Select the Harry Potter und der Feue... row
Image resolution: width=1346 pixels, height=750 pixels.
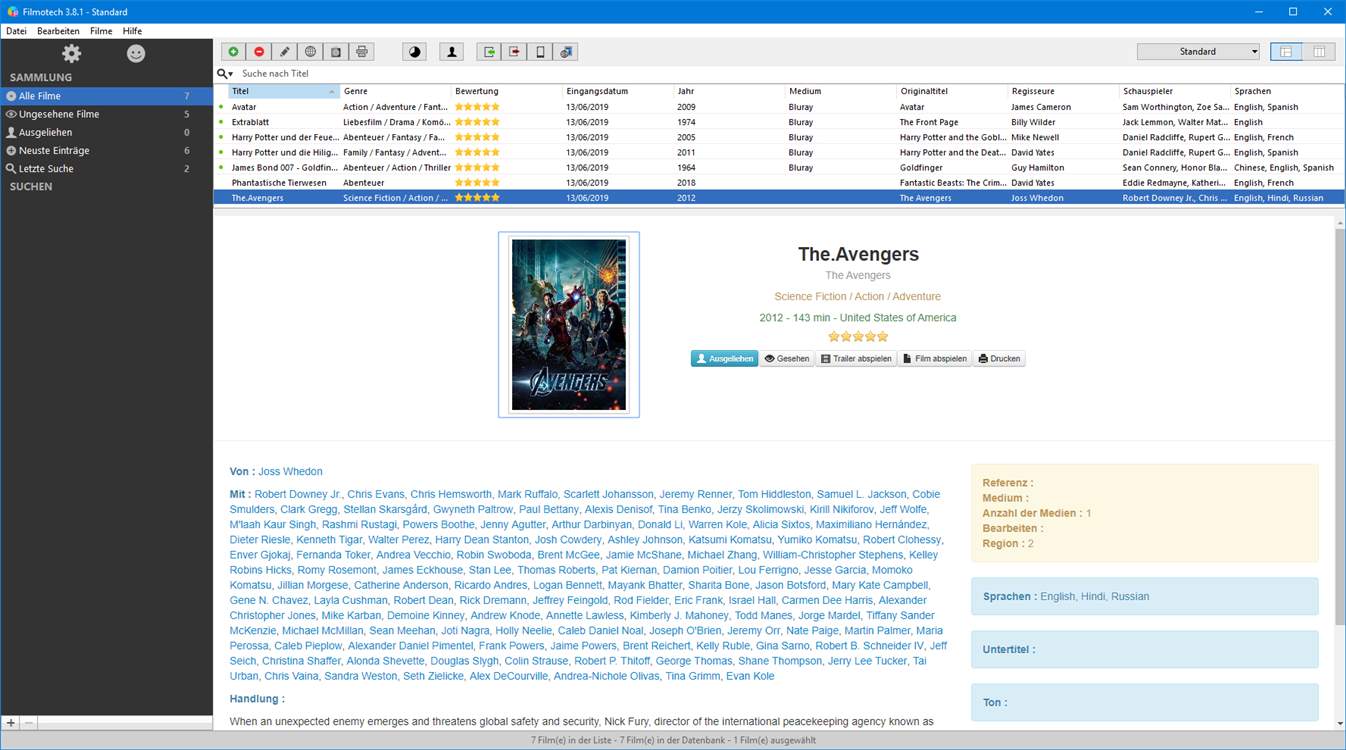[x=779, y=137]
